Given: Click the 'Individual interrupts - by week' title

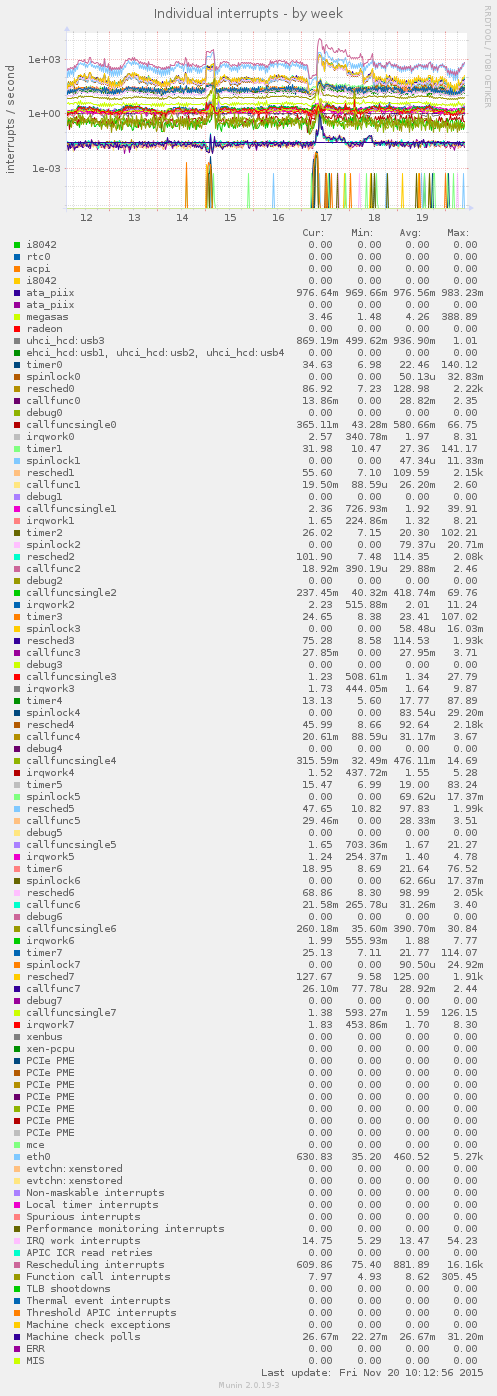Looking at the screenshot, I should (x=248, y=13).
